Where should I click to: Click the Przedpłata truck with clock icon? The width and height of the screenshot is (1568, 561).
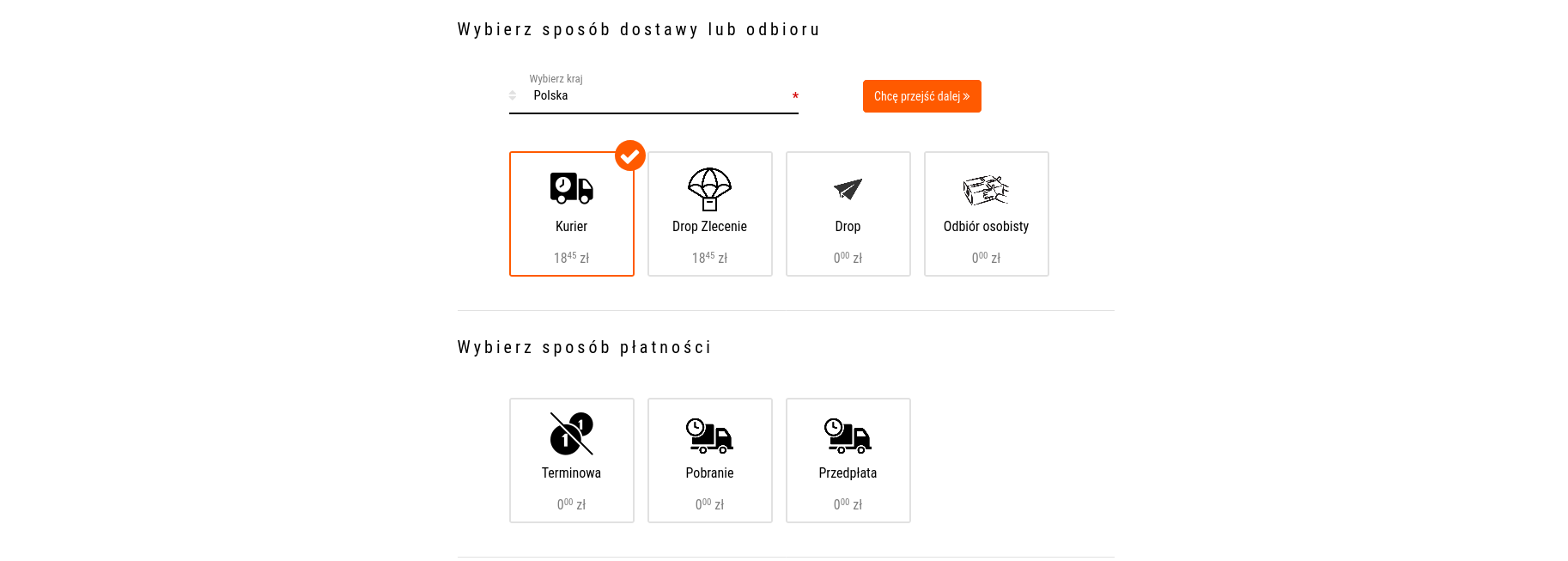(848, 436)
